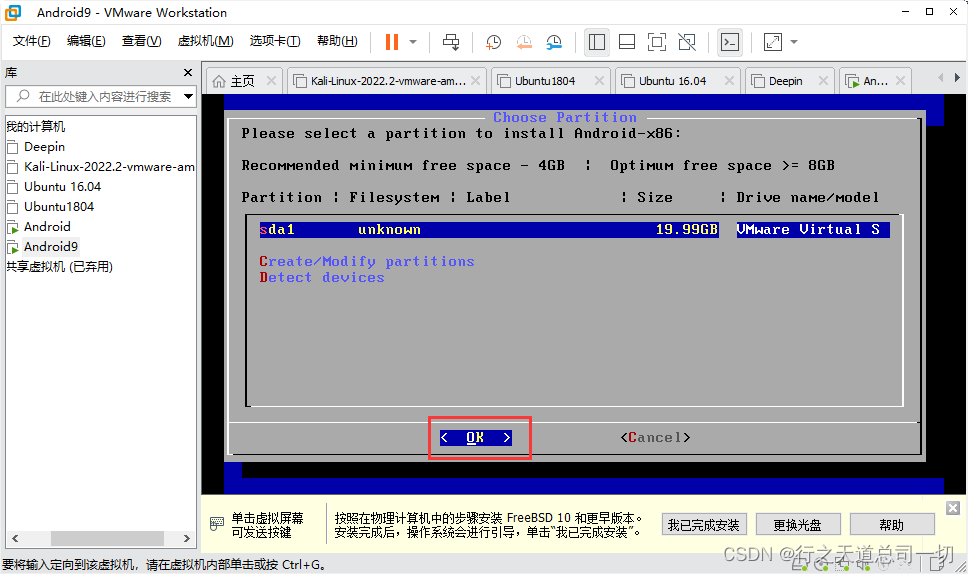Click the 更换光盘 button
This screenshot has width=968, height=574.
pyautogui.click(x=798, y=525)
